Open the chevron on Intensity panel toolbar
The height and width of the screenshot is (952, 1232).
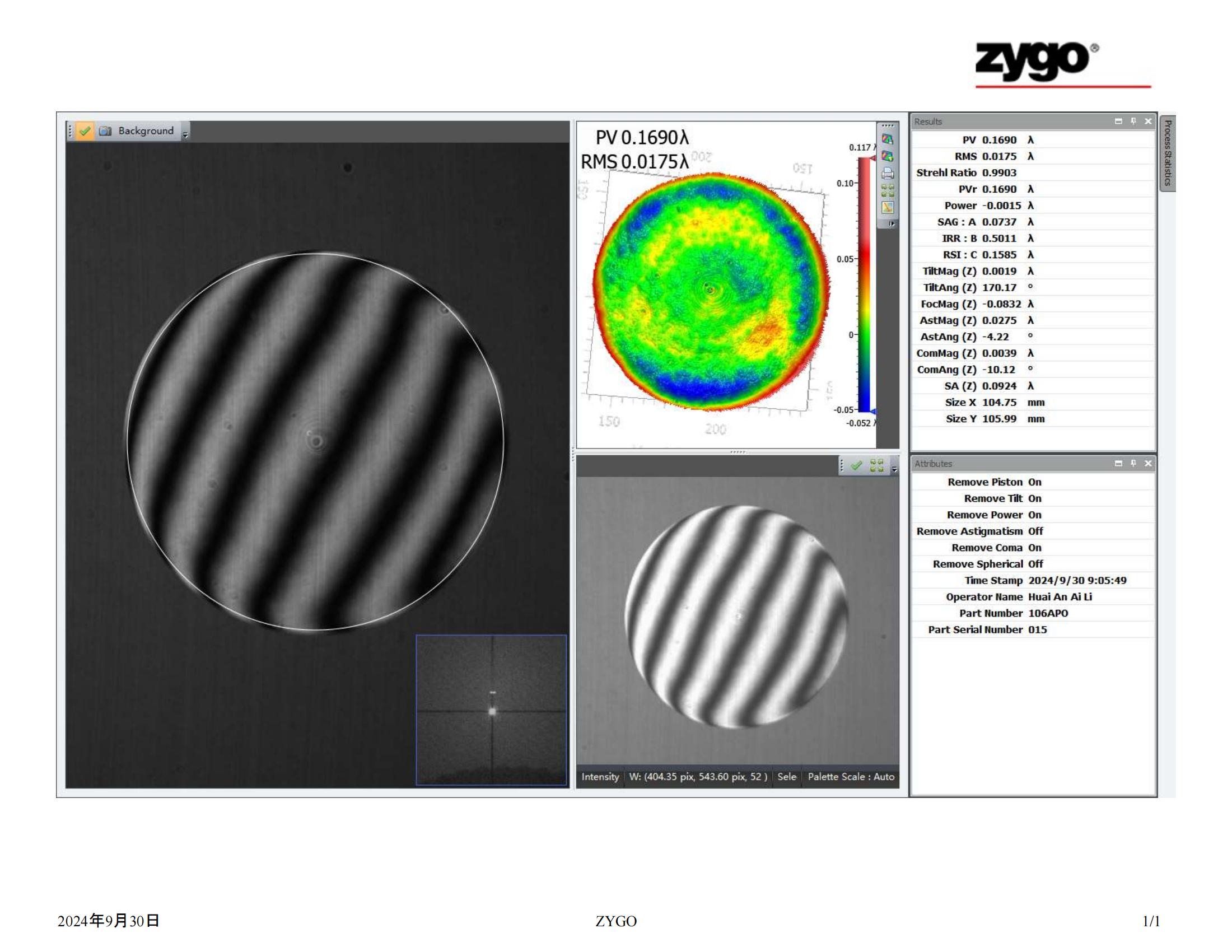point(895,469)
